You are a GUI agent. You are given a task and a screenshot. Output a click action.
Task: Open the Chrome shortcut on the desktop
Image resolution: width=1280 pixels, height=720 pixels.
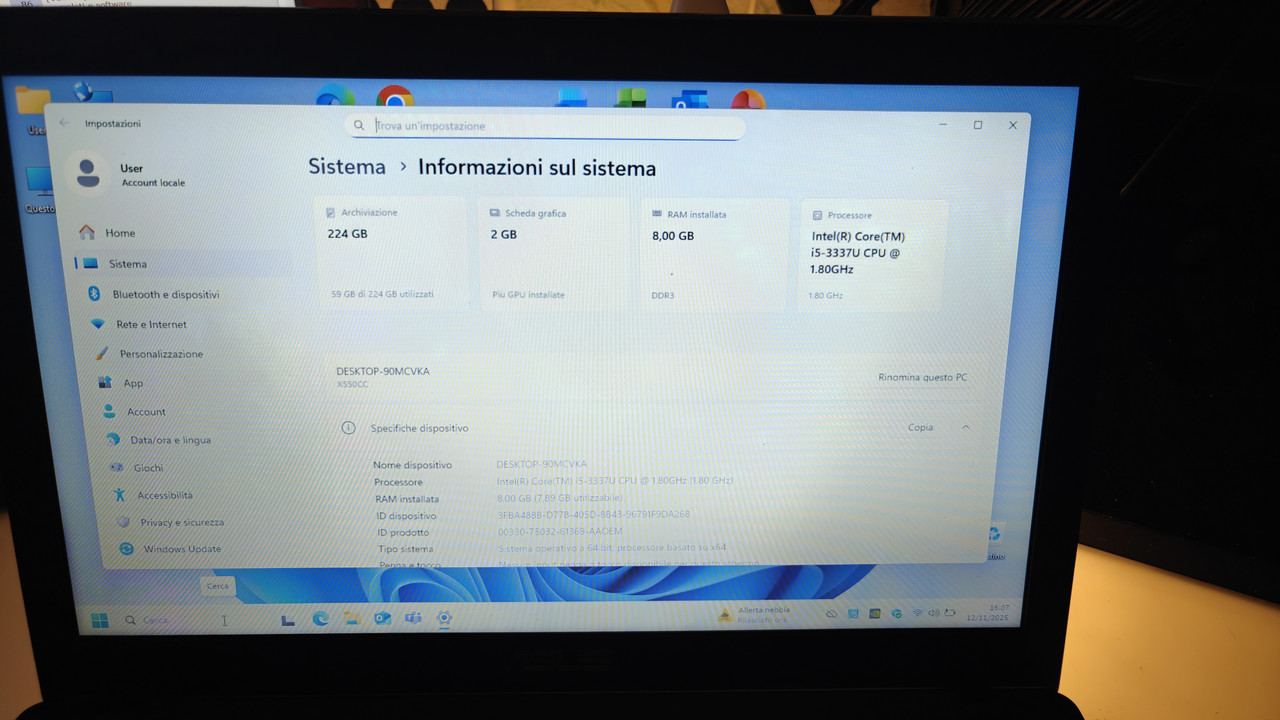tap(395, 97)
